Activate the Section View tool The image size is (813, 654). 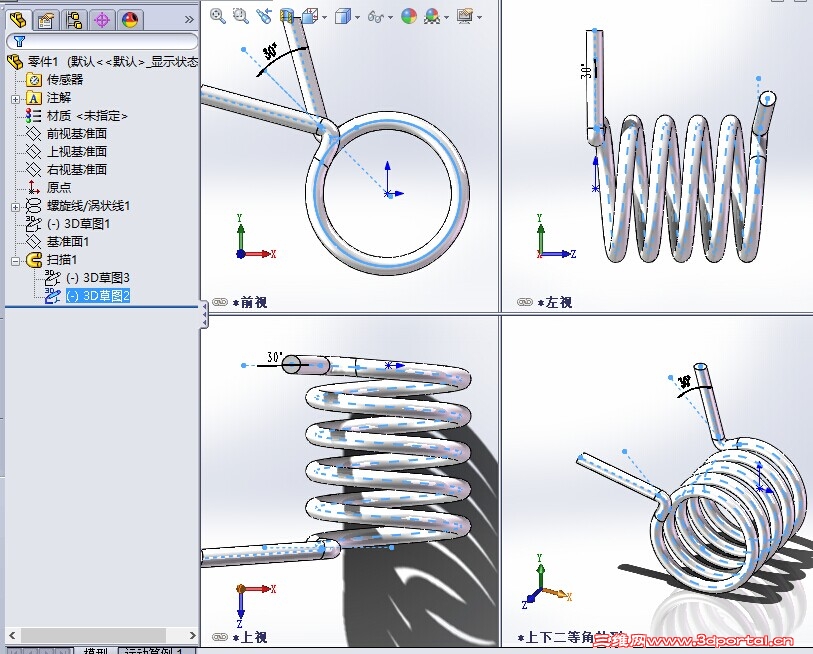287,15
